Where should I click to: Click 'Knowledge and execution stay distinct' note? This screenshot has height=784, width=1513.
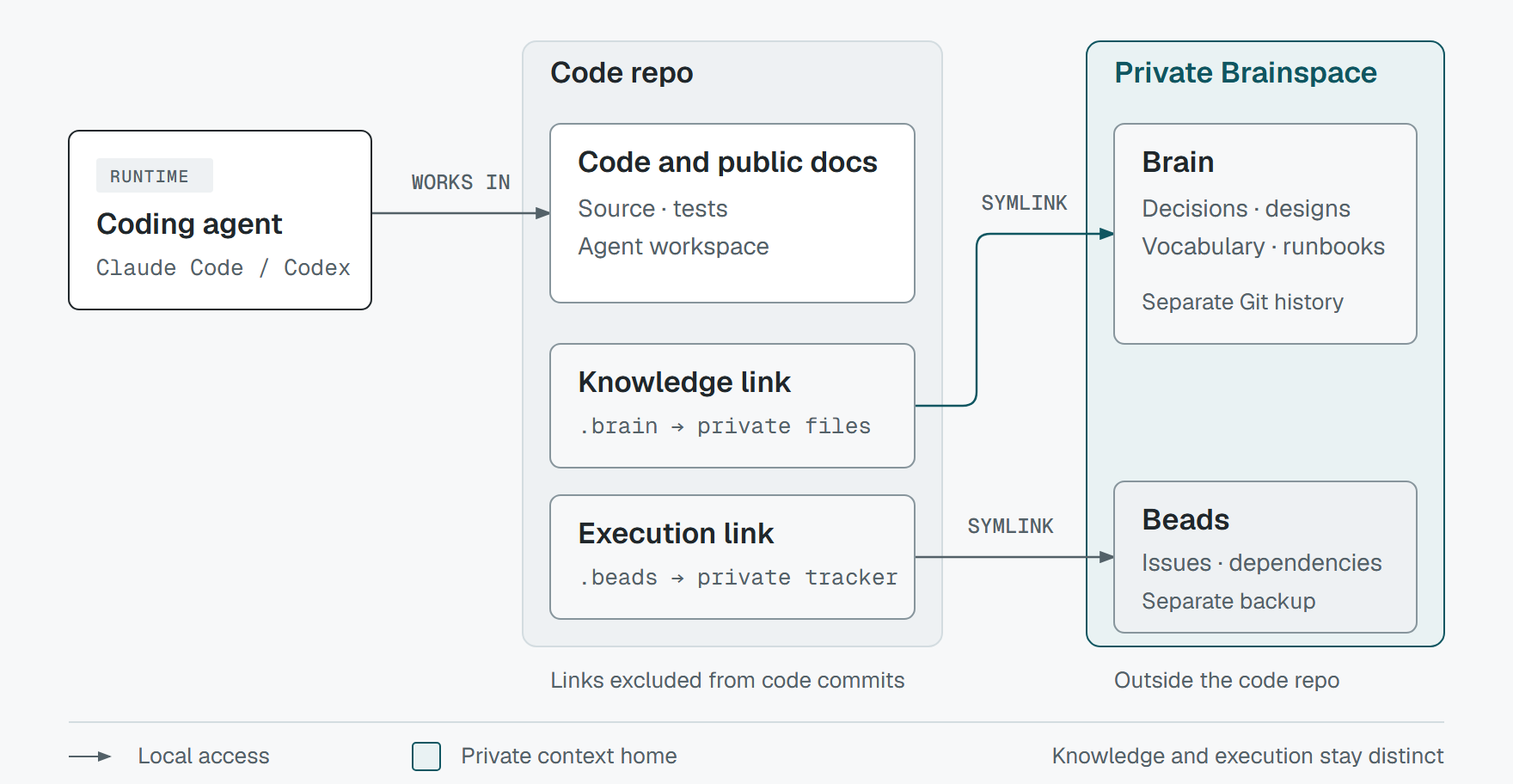[x=1247, y=756]
